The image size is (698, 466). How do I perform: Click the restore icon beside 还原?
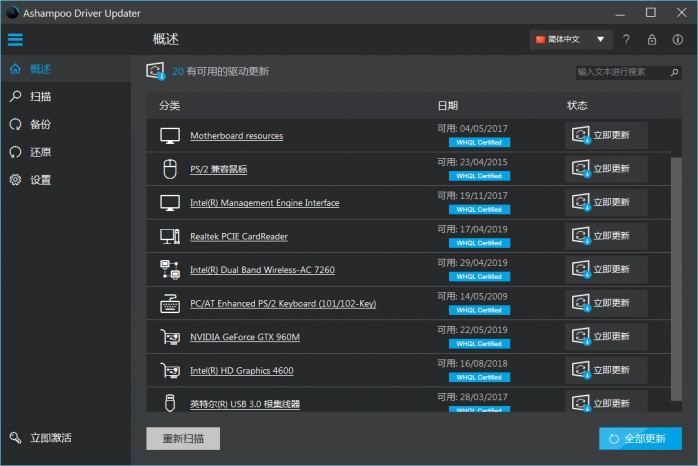click(x=15, y=152)
